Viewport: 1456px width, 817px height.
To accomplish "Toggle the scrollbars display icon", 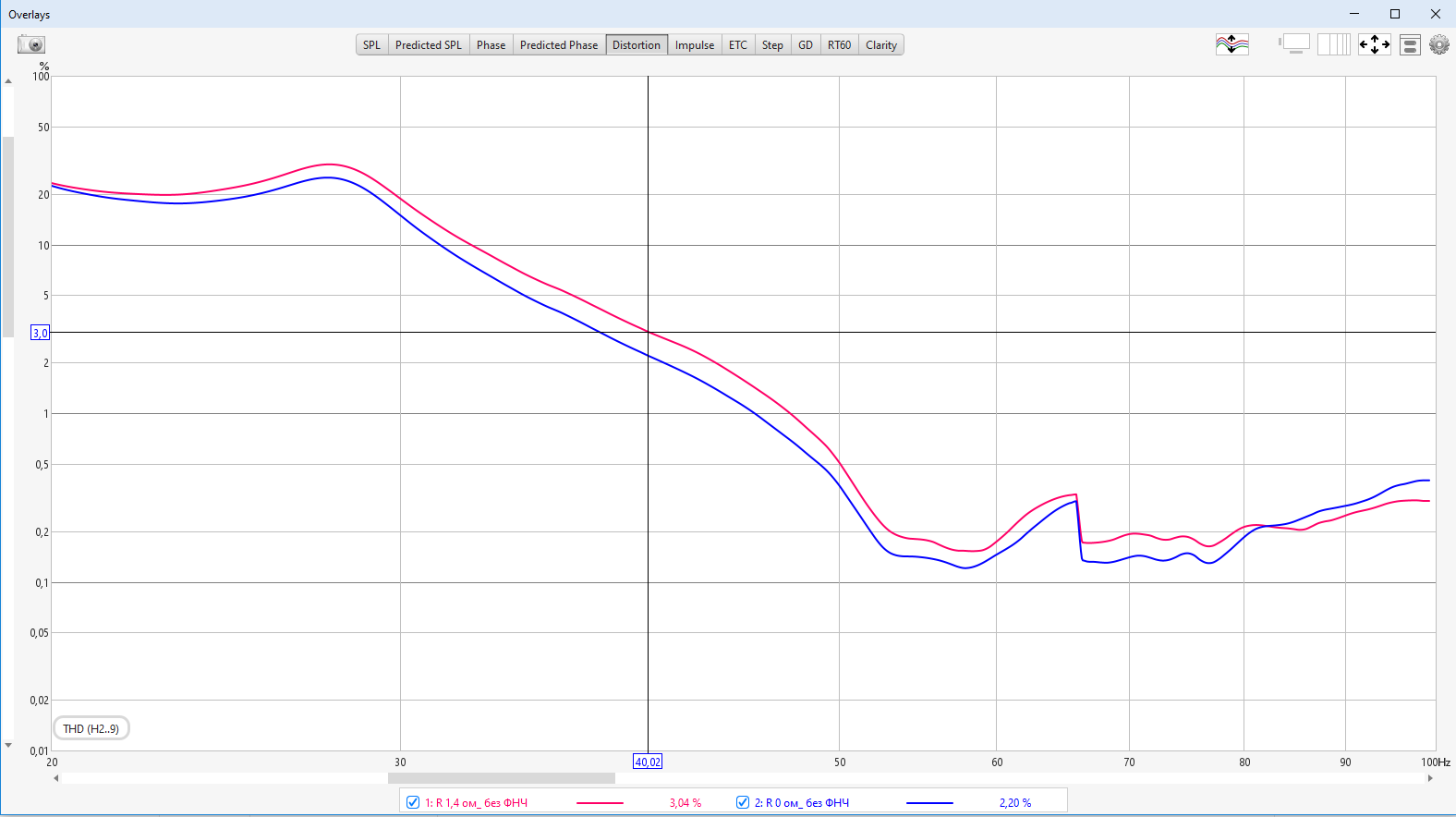I will (1294, 44).
